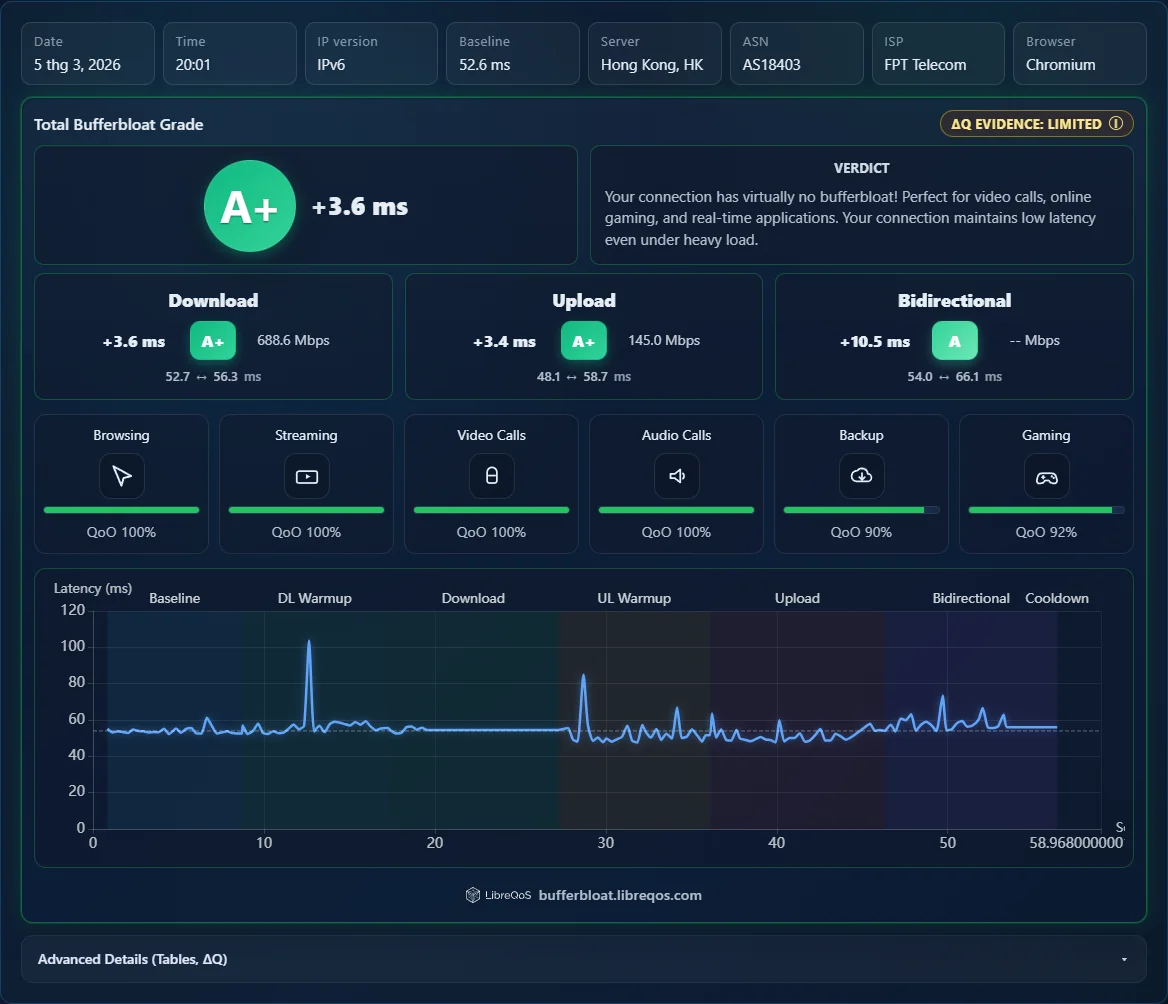Click the QoO 90% label under Backup
1168x1004 pixels.
coord(861,533)
